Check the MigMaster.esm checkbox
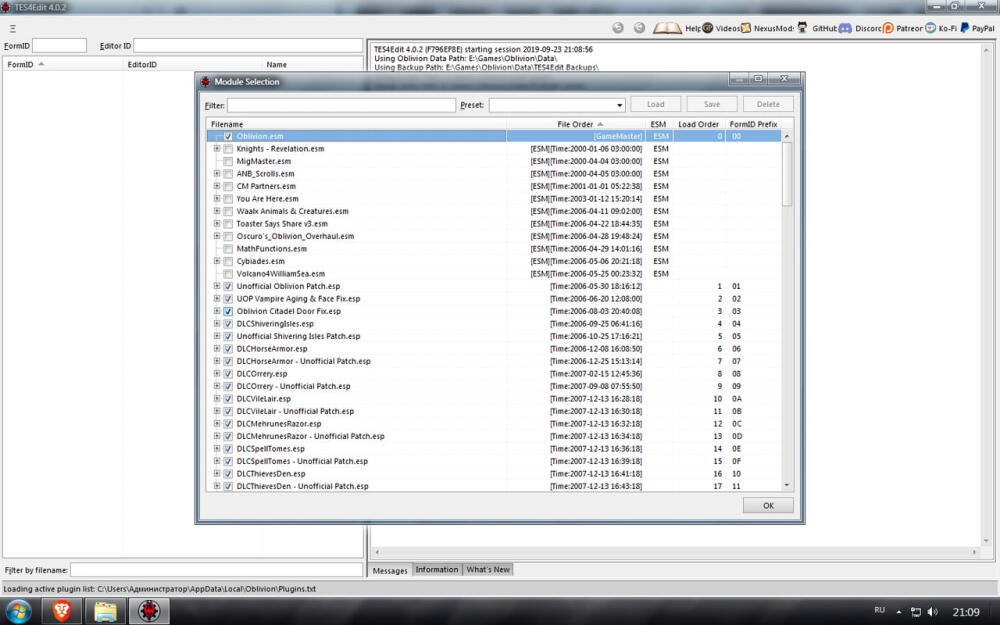 [228, 161]
